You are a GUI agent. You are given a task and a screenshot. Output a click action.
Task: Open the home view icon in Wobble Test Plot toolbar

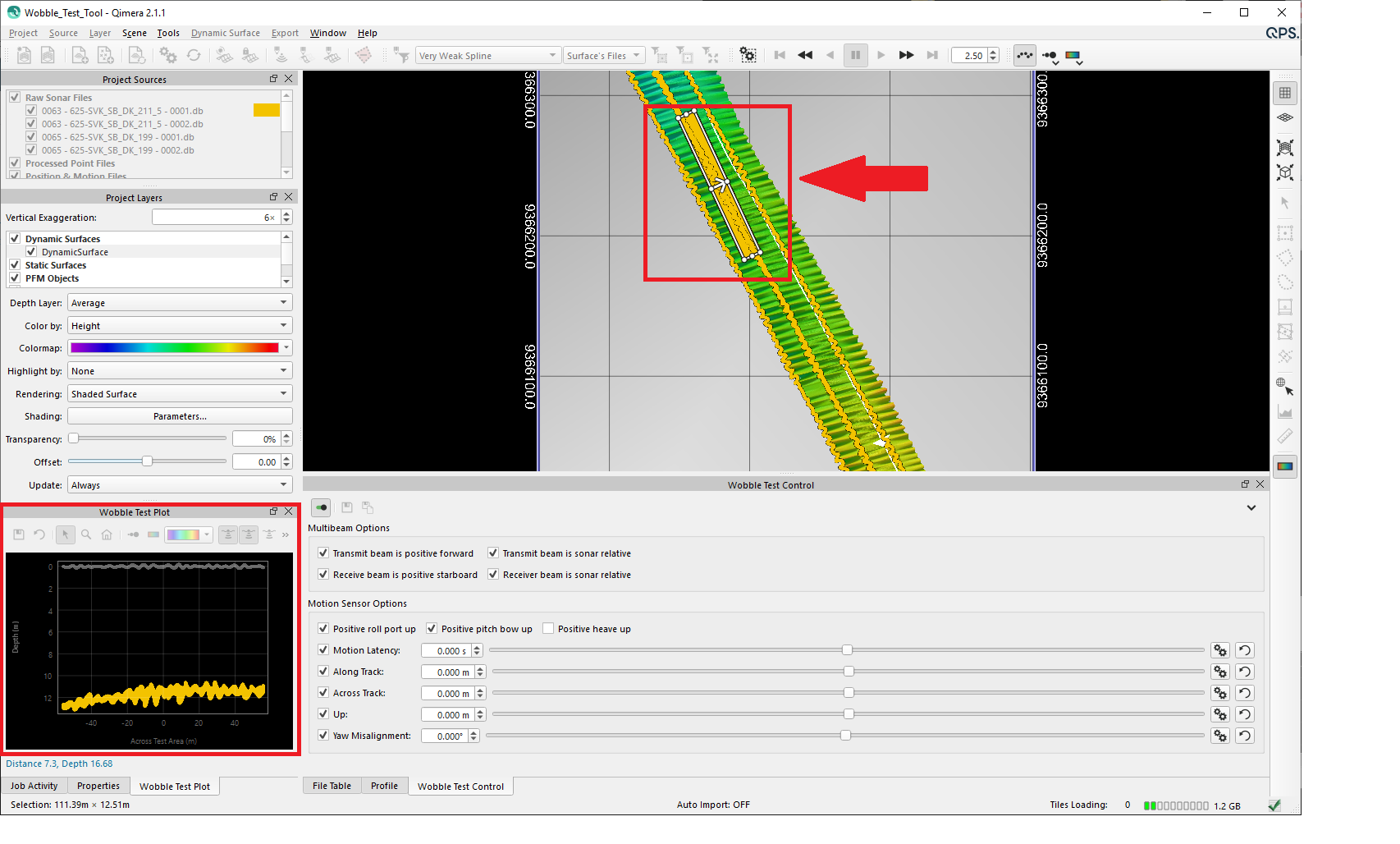pyautogui.click(x=107, y=534)
